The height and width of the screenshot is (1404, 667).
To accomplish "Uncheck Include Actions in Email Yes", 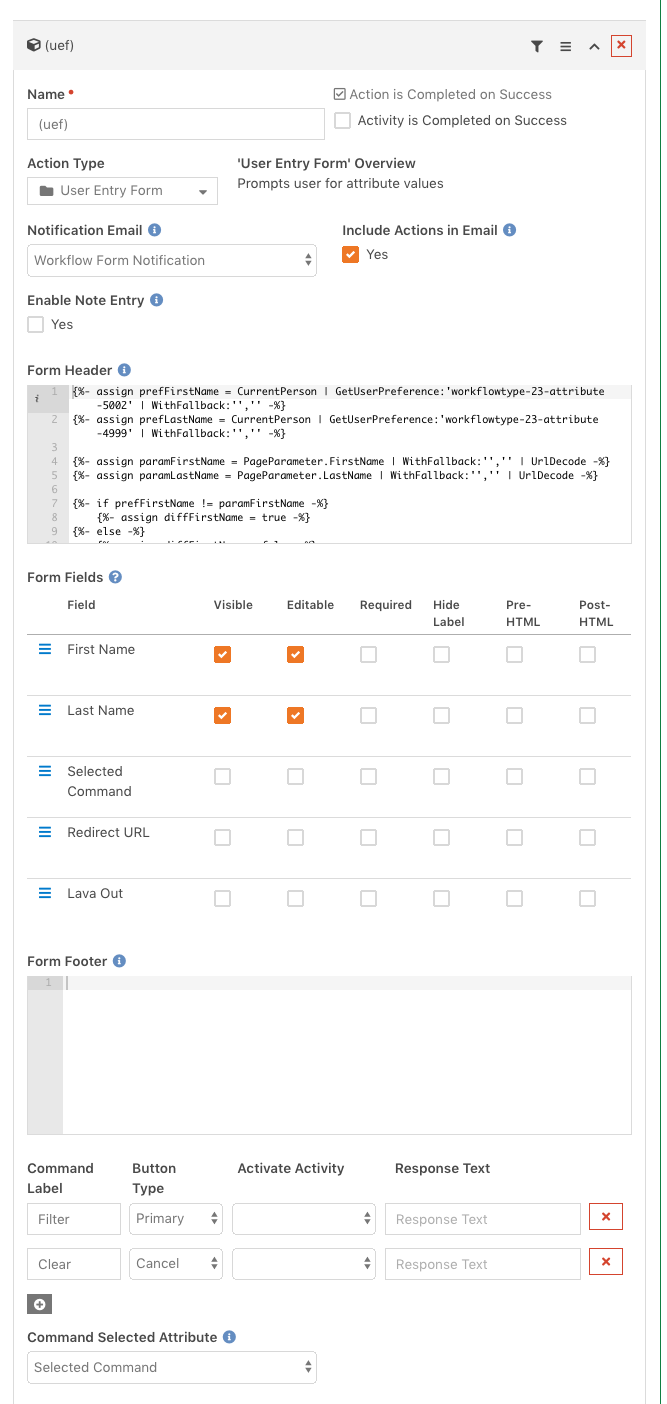I will coord(350,254).
